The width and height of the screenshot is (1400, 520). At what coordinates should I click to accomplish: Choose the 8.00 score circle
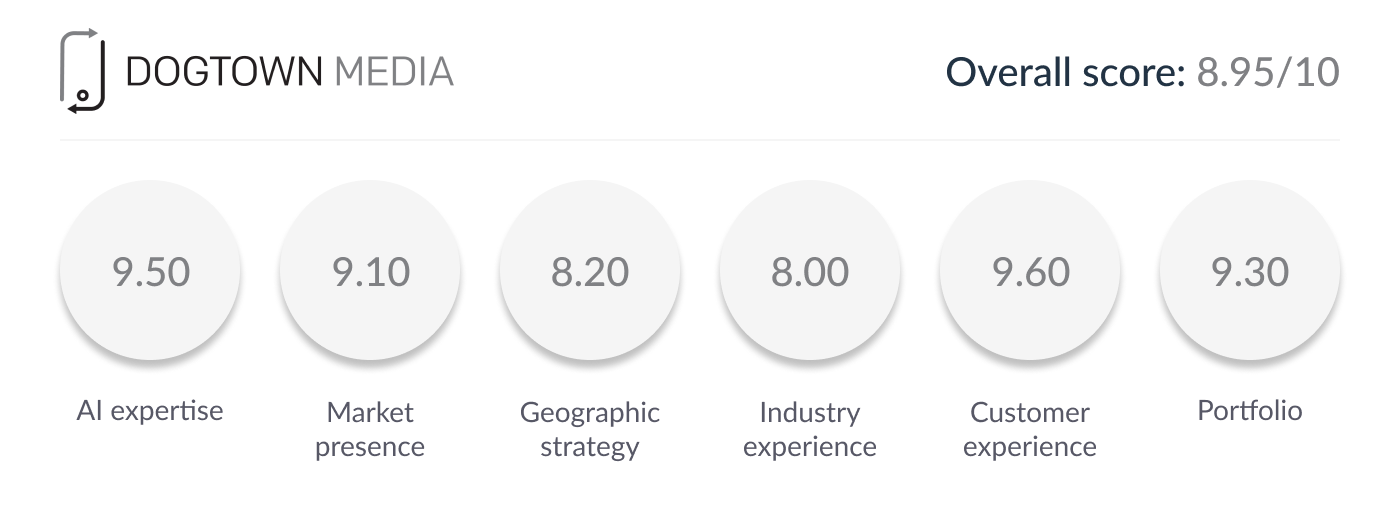coord(810,272)
